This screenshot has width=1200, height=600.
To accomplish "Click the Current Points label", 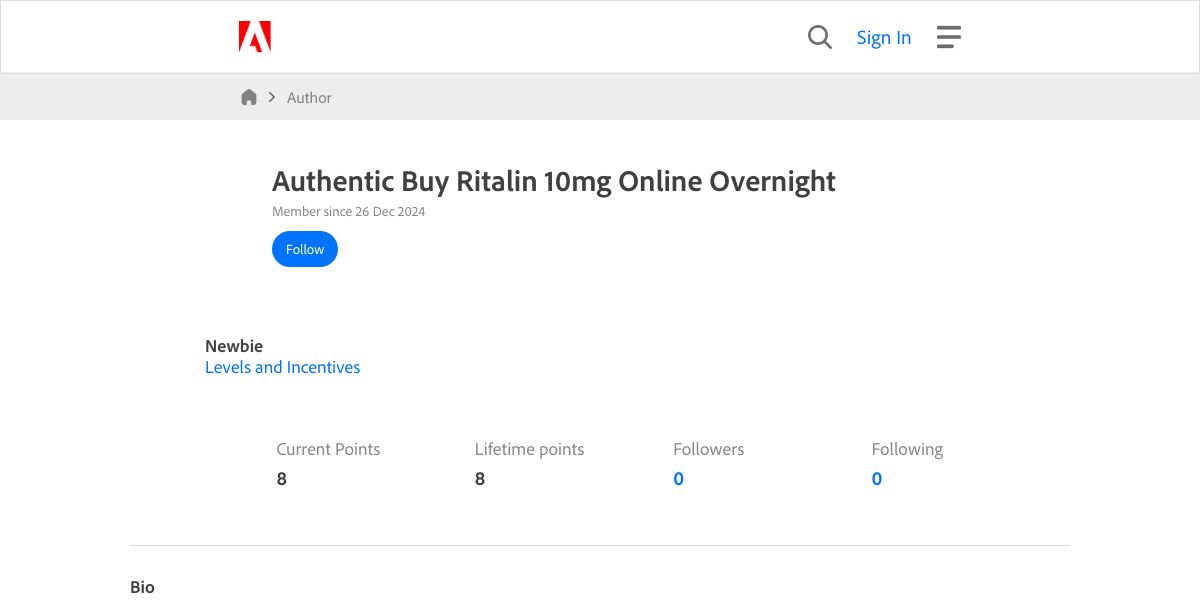I will coord(328,449).
